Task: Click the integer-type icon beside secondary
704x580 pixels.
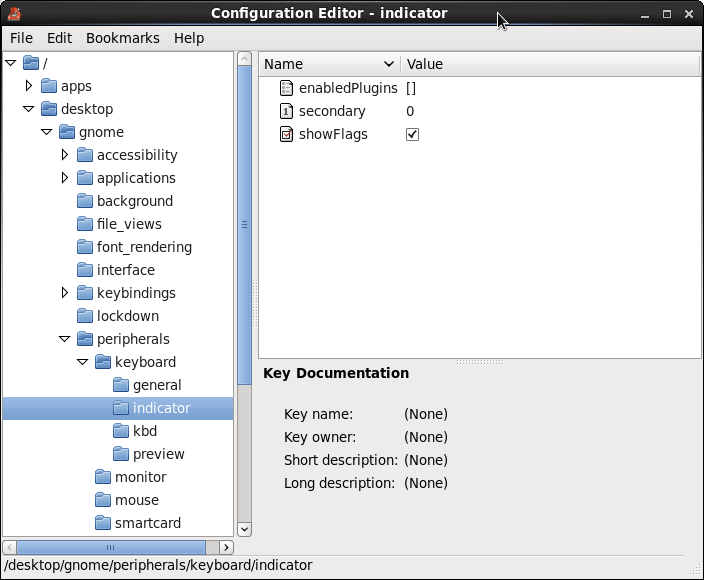Action: click(286, 111)
